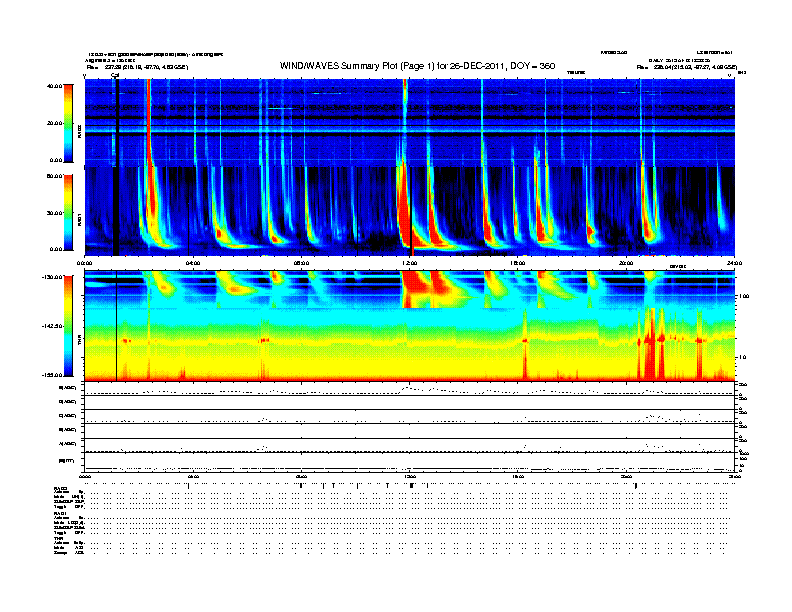Click the -130.00 label on TNR scale

(x=52, y=277)
